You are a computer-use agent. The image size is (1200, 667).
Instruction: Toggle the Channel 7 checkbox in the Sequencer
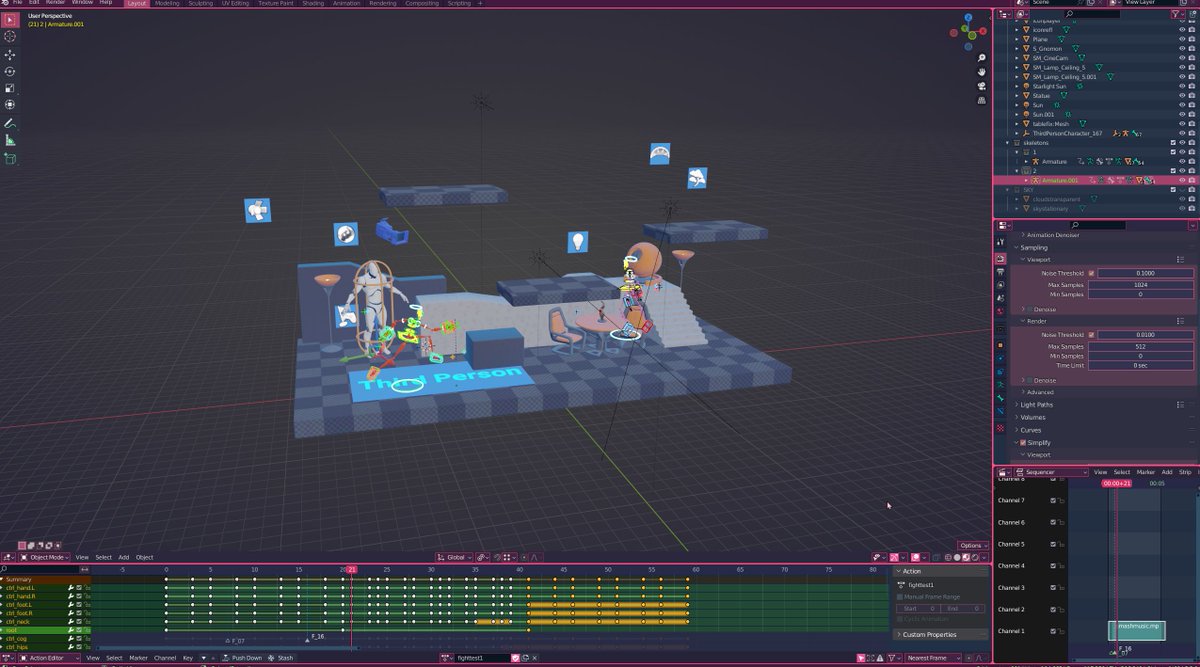tap(1053, 500)
